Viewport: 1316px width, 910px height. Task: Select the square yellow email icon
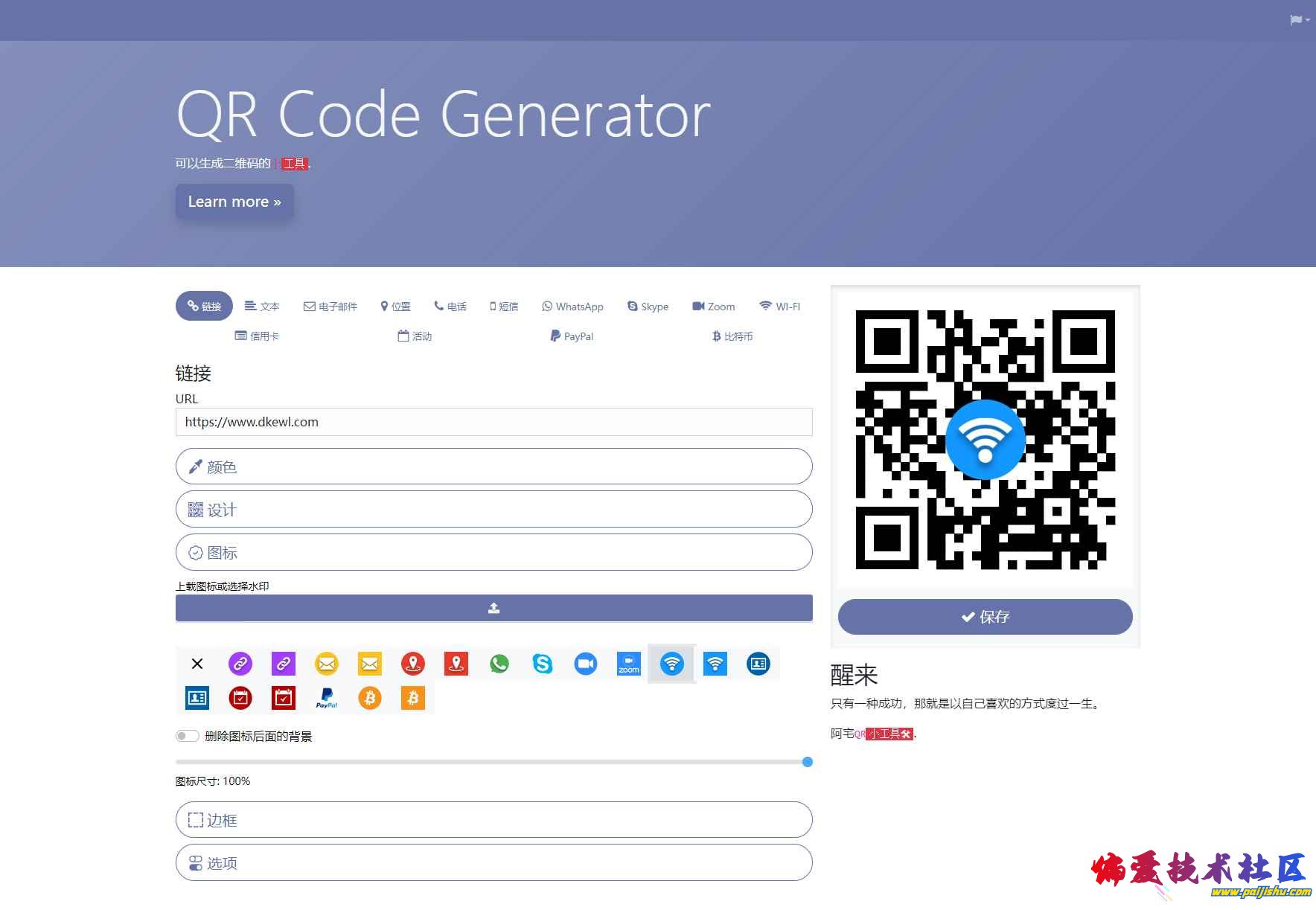tap(370, 664)
